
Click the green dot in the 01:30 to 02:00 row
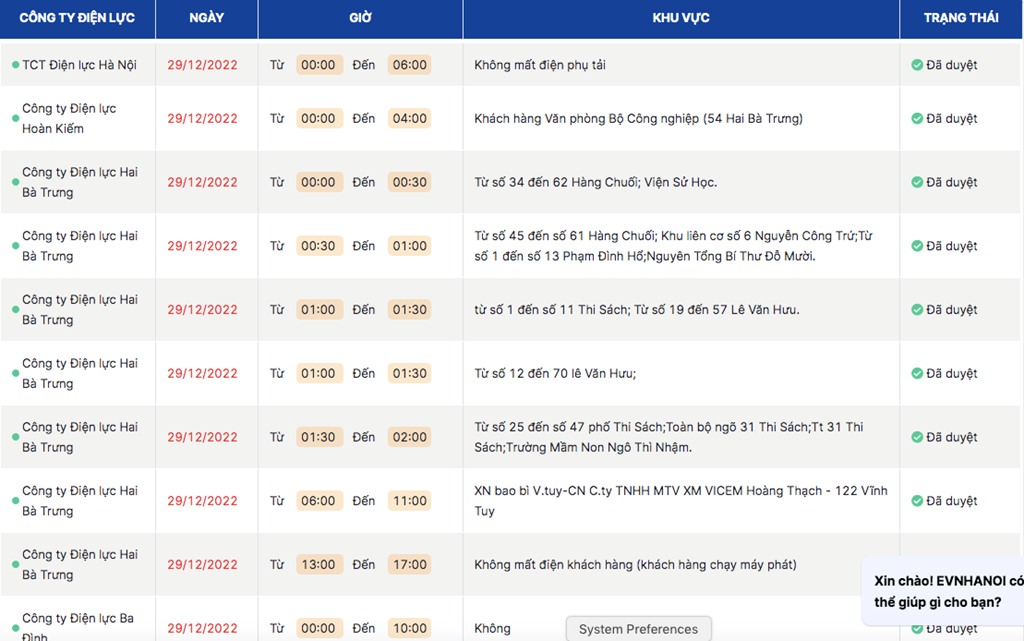[x=15, y=437]
